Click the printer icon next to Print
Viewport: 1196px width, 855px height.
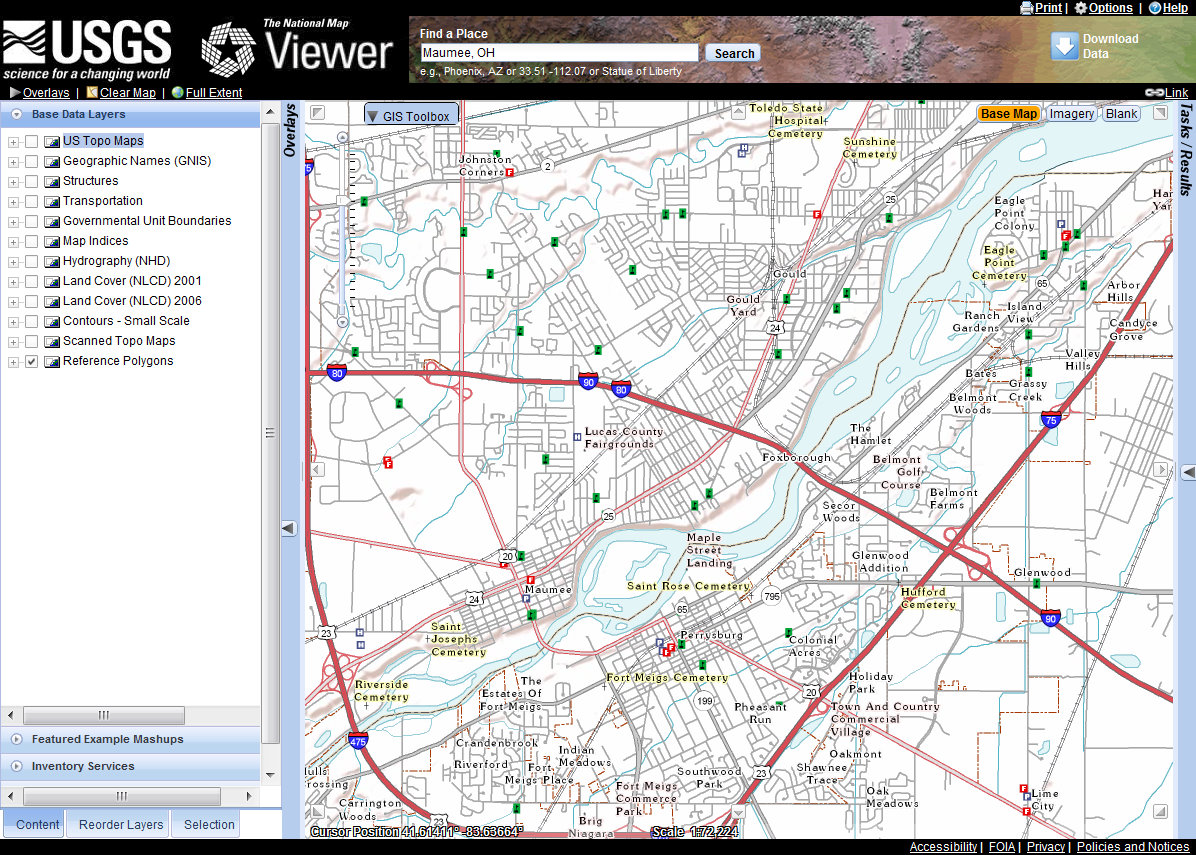click(1026, 8)
